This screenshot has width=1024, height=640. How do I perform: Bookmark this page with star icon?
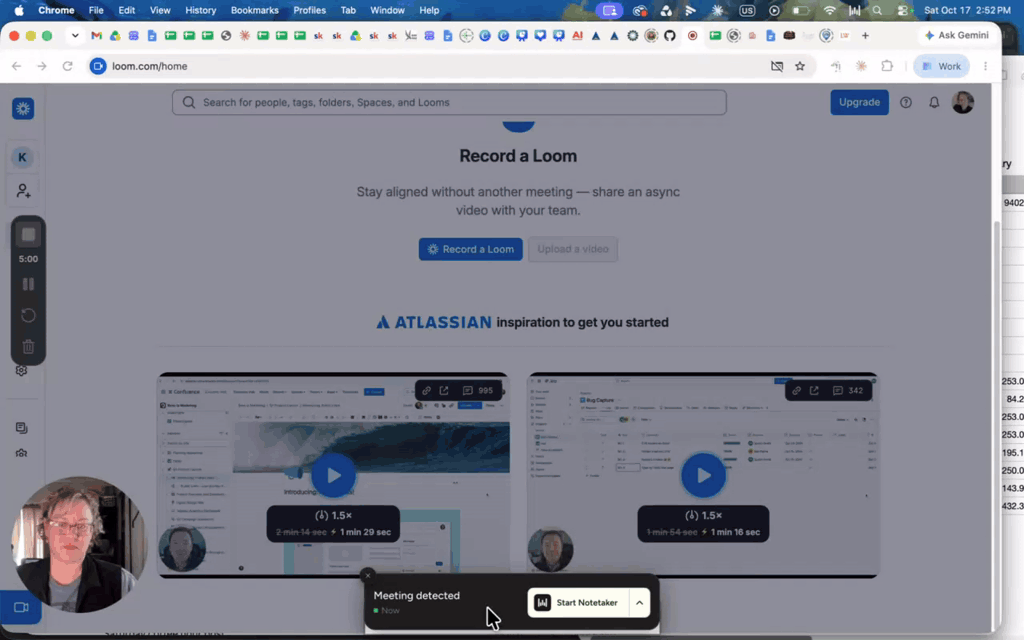pos(800,66)
